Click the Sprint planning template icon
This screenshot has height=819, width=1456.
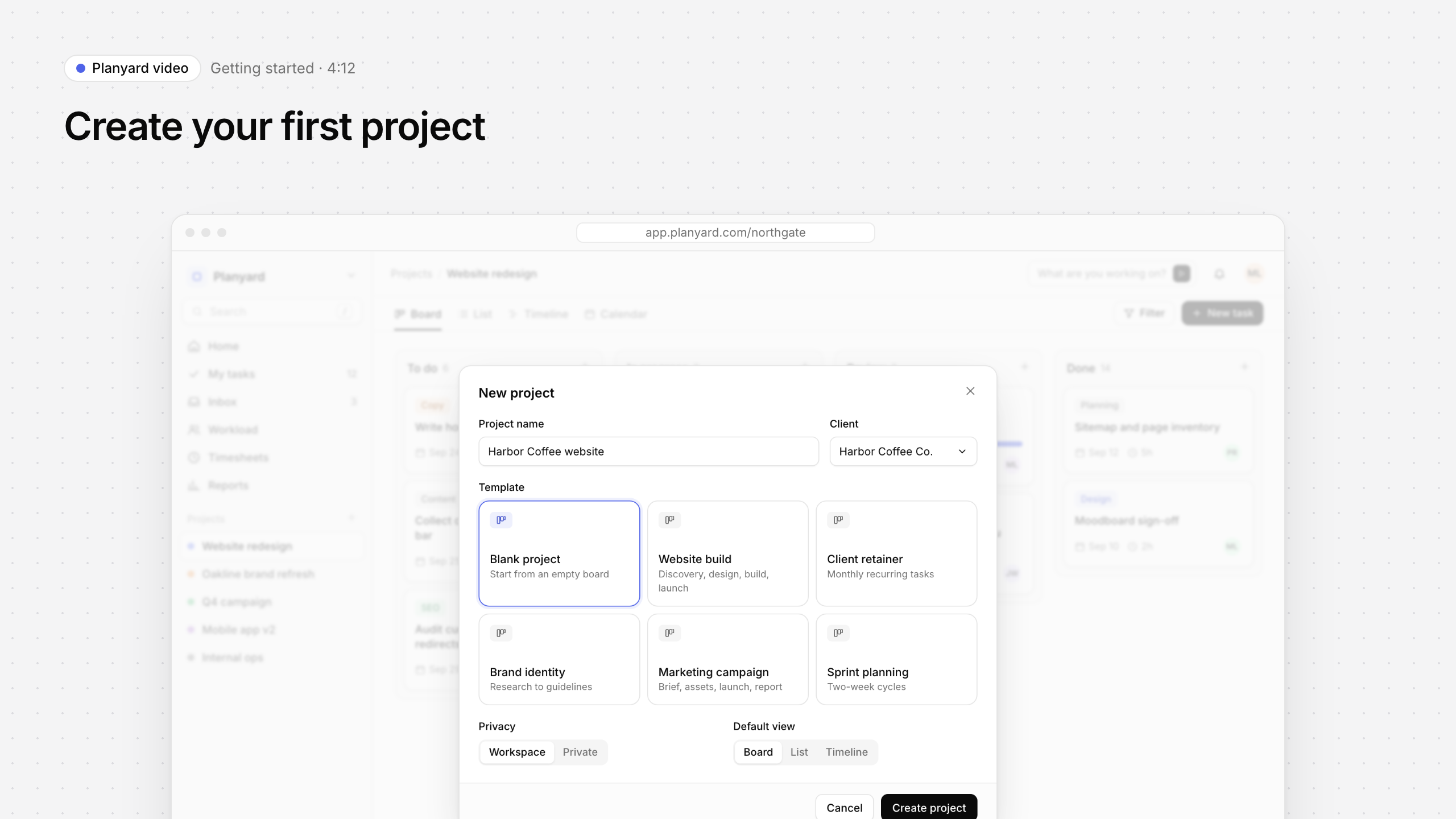click(x=838, y=633)
